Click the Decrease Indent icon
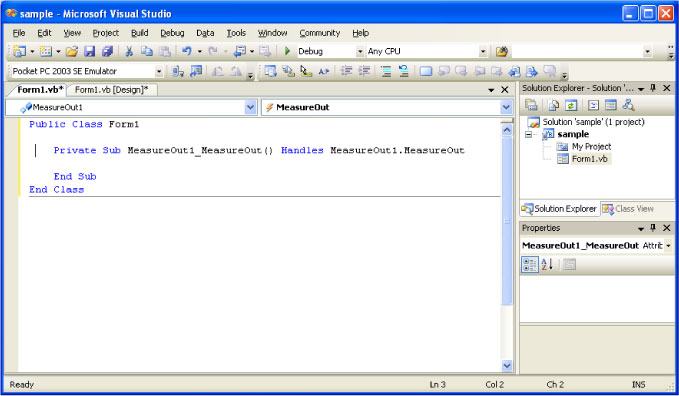The image size is (679, 396). 346,71
